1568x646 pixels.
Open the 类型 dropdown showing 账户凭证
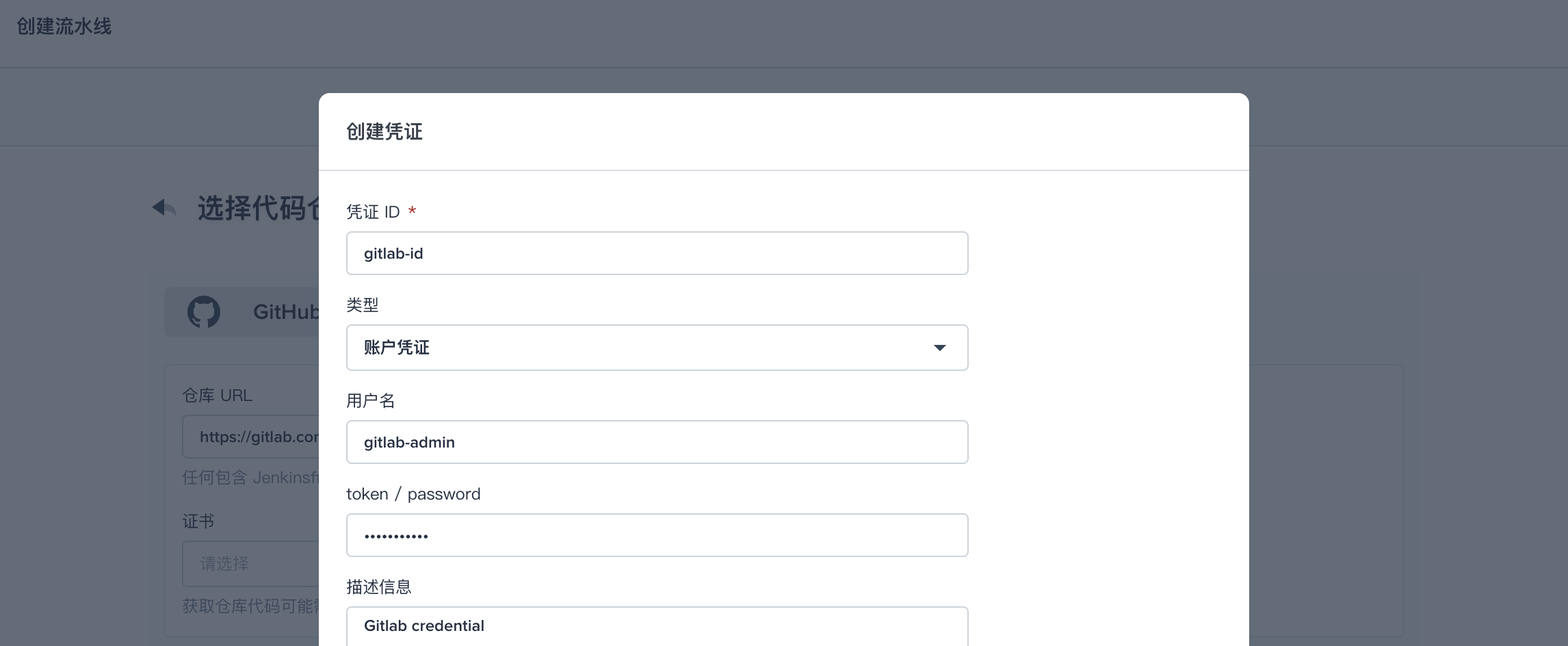pos(657,348)
